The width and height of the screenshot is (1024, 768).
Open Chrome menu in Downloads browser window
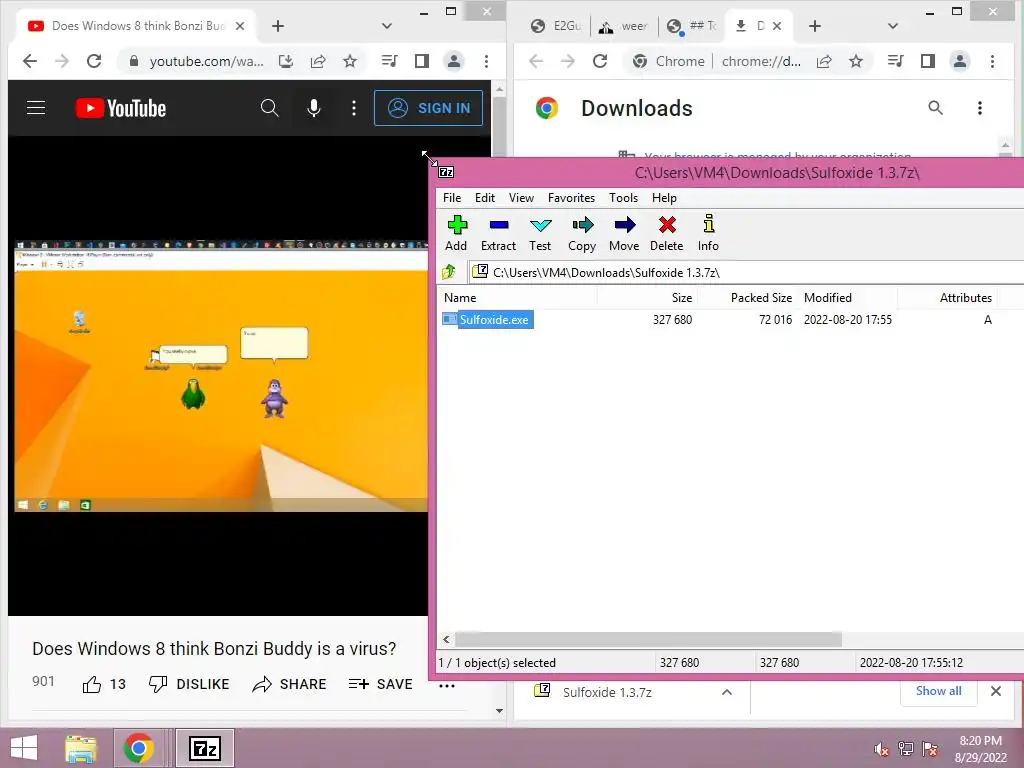pos(993,61)
